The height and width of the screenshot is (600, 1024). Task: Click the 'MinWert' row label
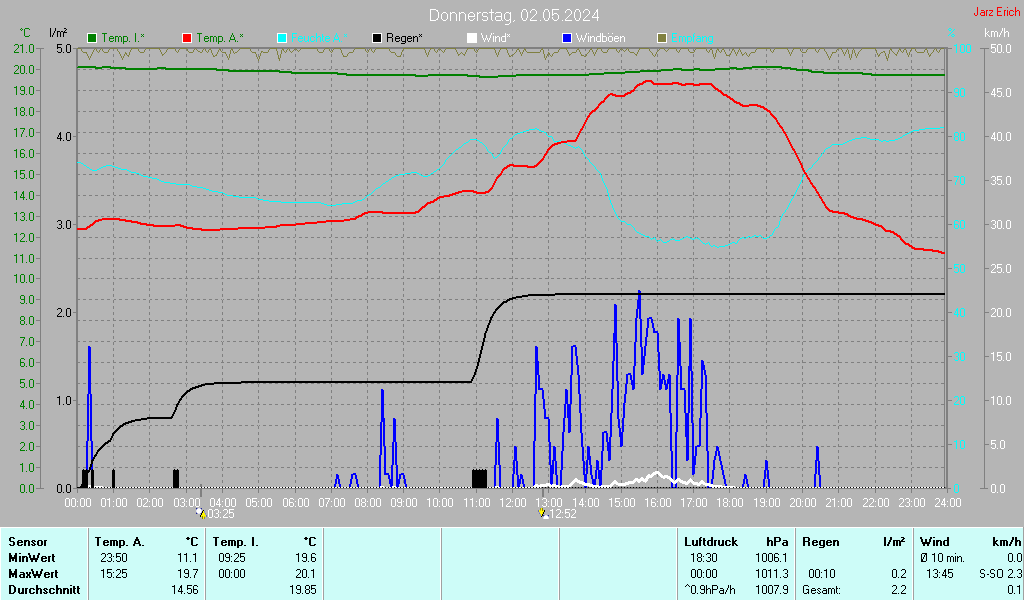click(32, 558)
